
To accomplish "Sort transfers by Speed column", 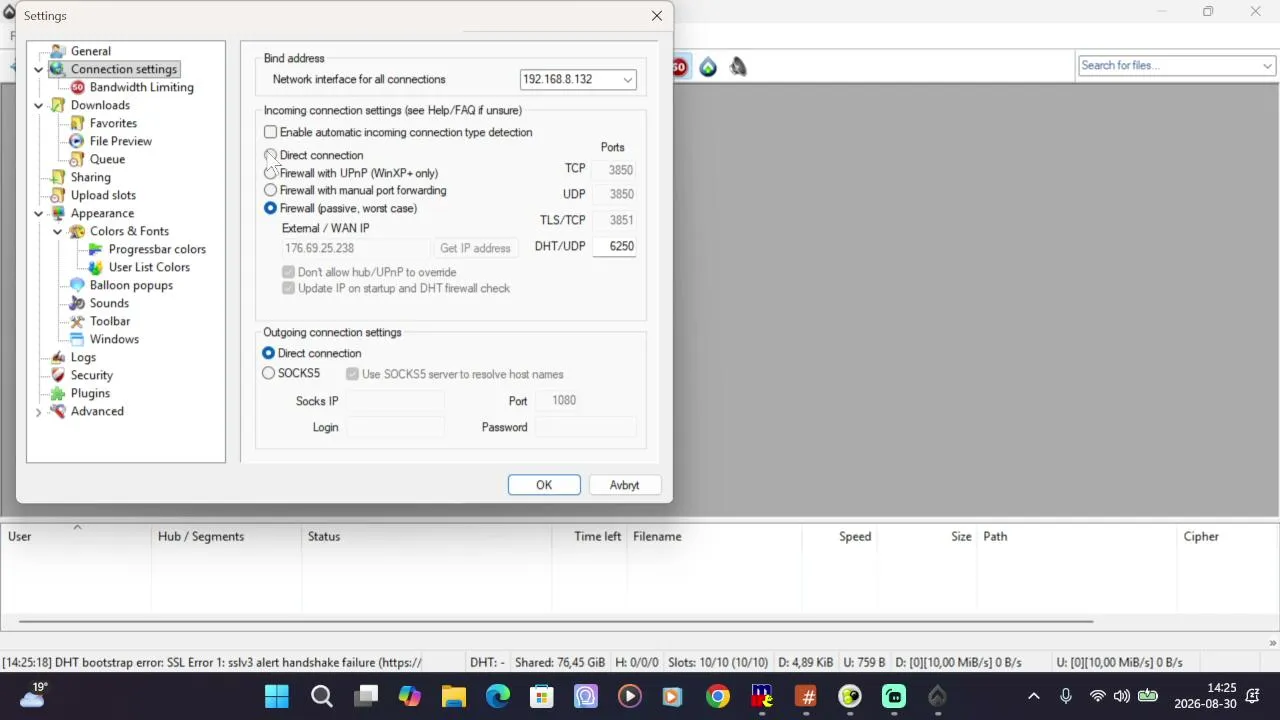I will point(840,537).
